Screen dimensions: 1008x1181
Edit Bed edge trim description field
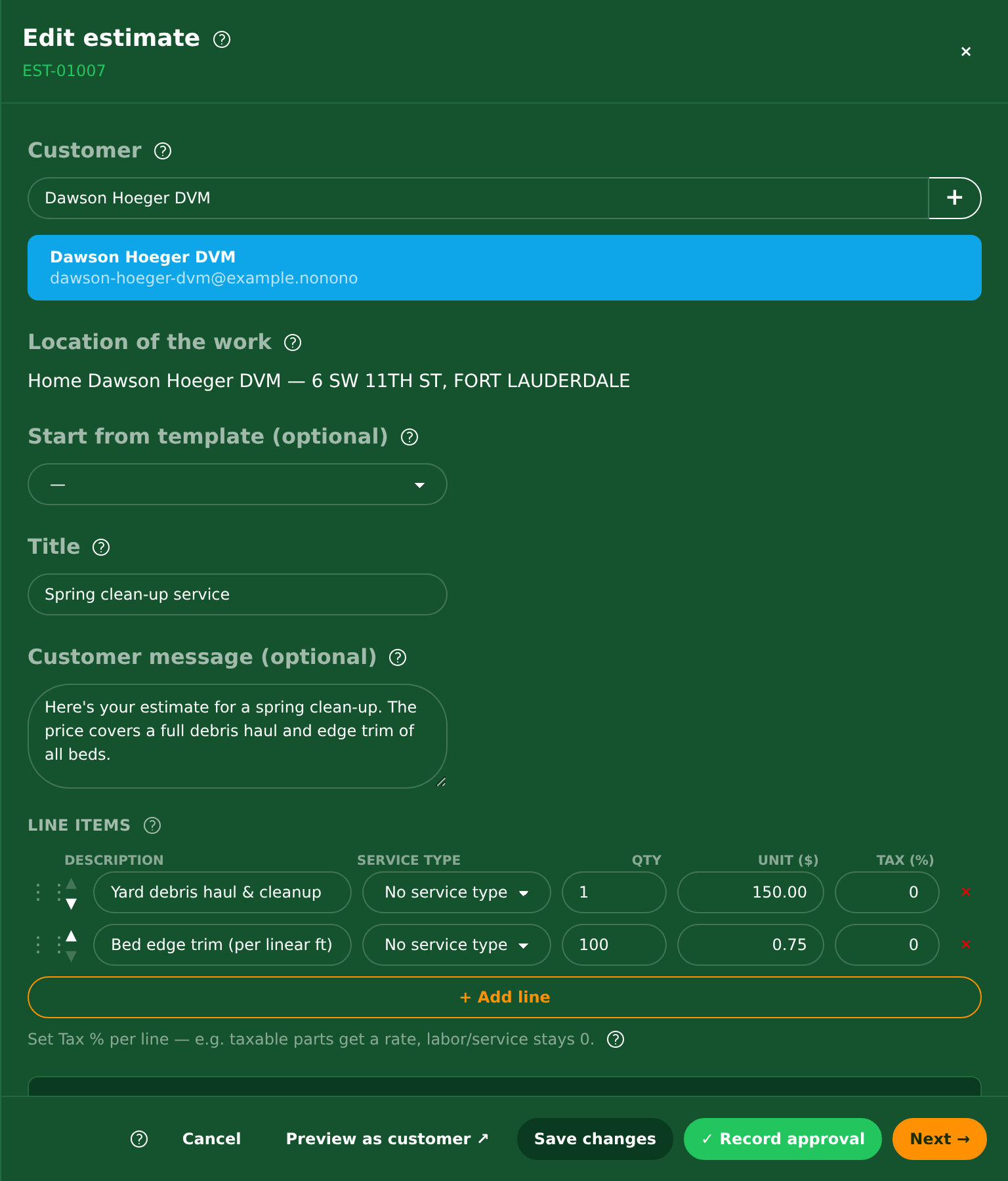click(222, 945)
